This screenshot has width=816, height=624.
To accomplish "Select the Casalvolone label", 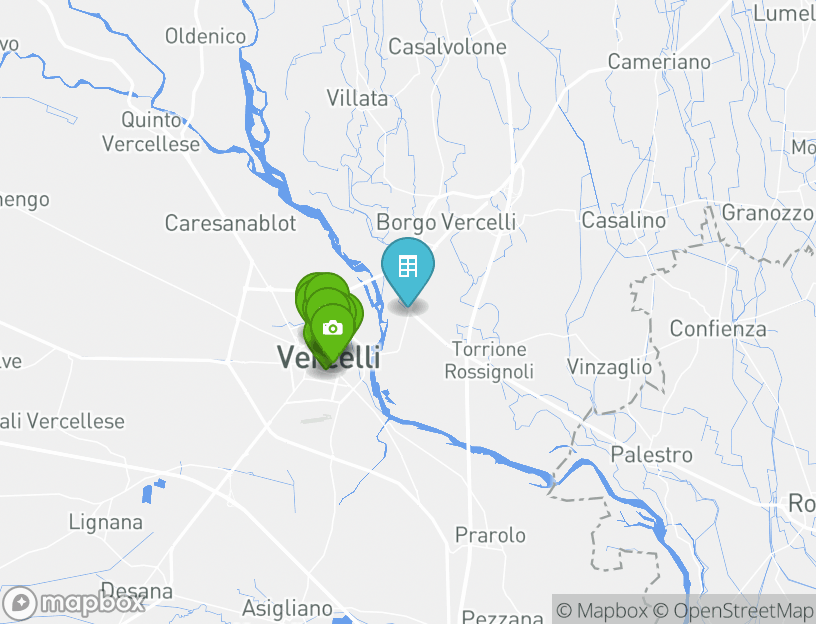I will pyautogui.click(x=447, y=47).
